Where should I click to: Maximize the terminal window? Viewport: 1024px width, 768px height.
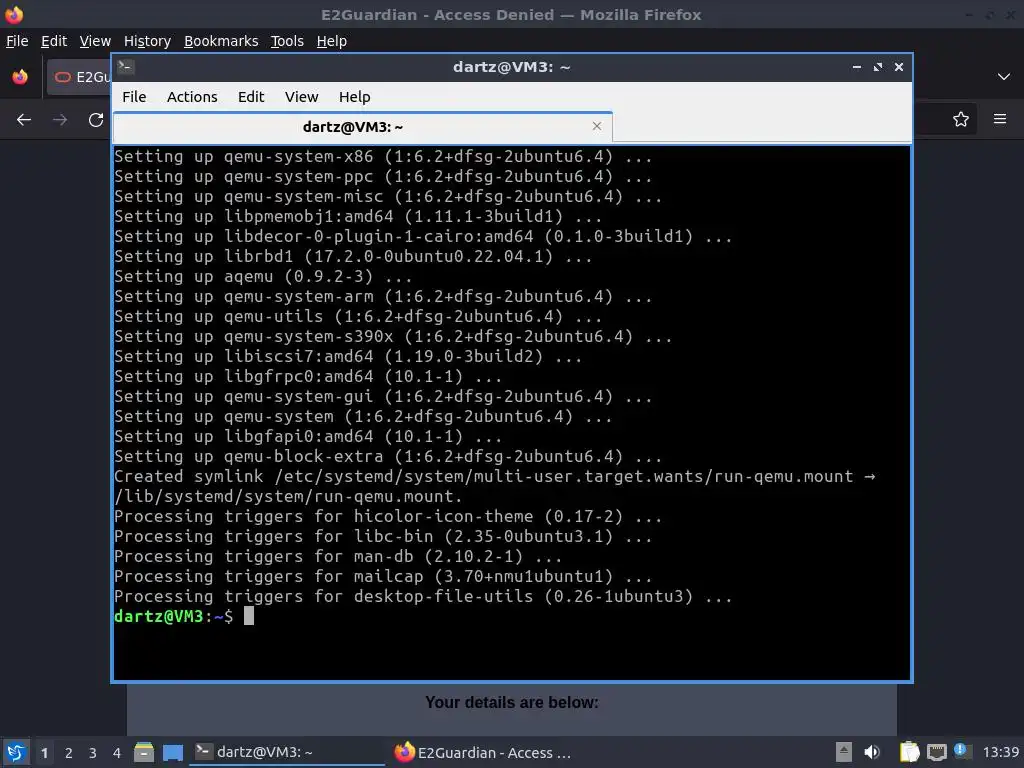[x=878, y=67]
